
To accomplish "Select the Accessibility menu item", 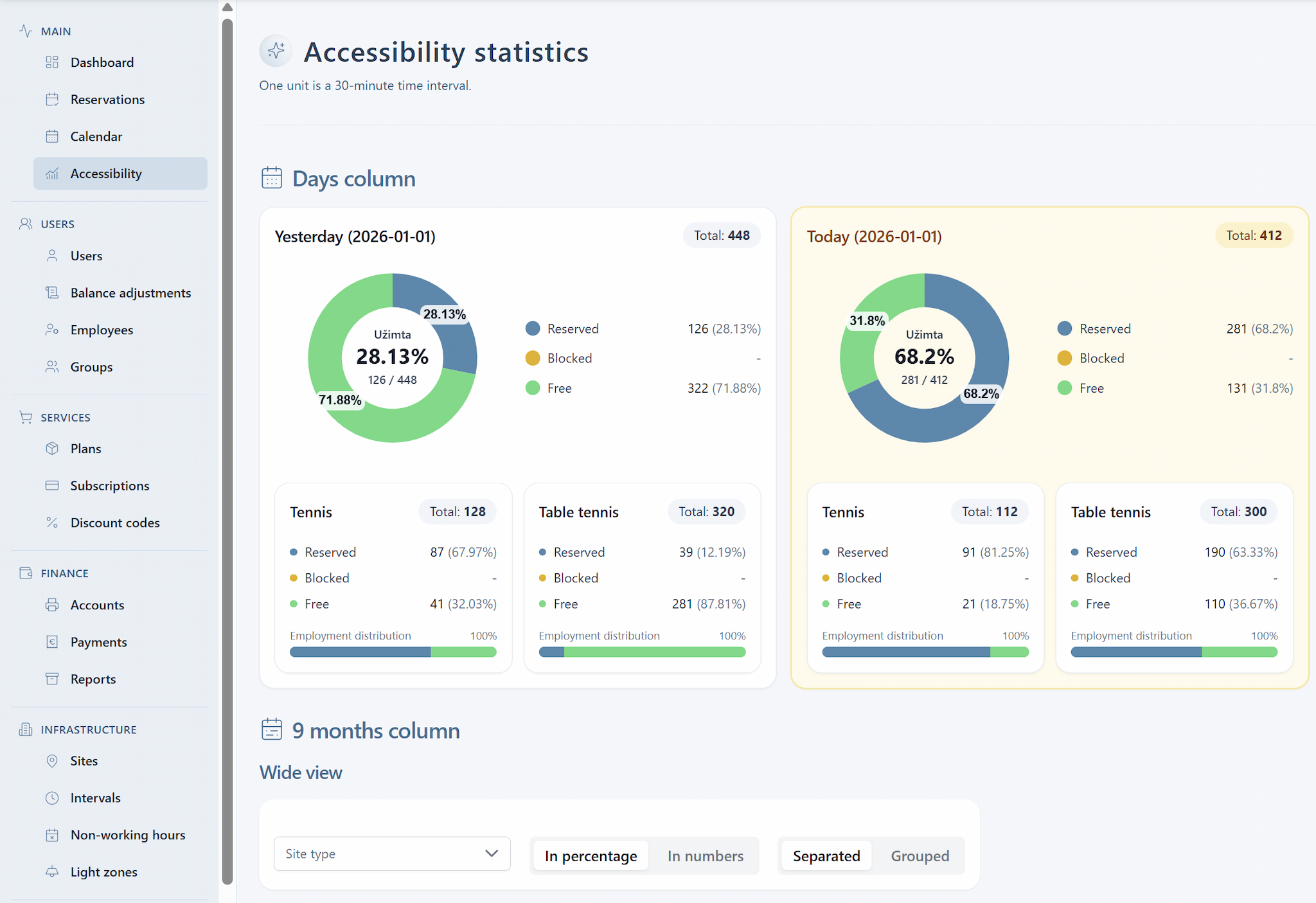I will 120,174.
